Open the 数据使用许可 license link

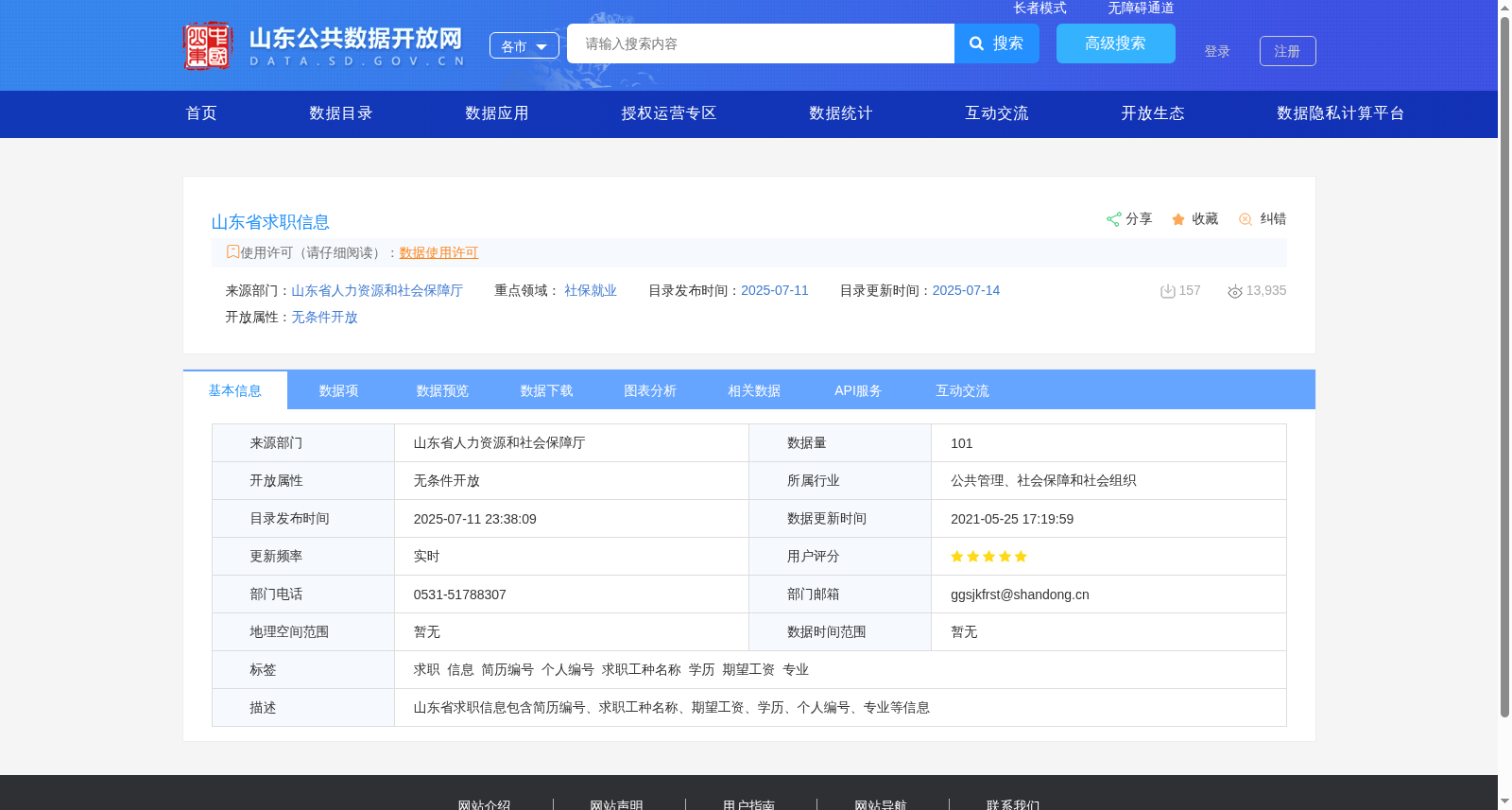pyautogui.click(x=439, y=253)
